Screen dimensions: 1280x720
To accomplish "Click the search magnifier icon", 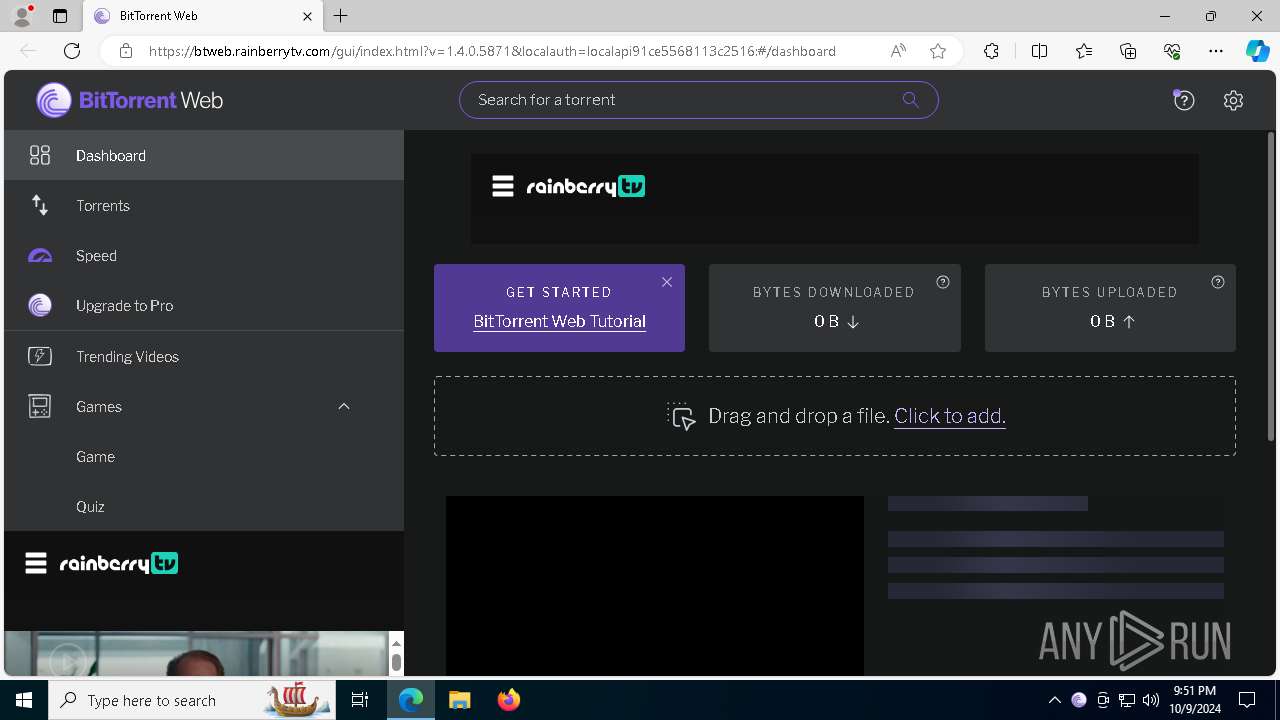I will [x=910, y=99].
